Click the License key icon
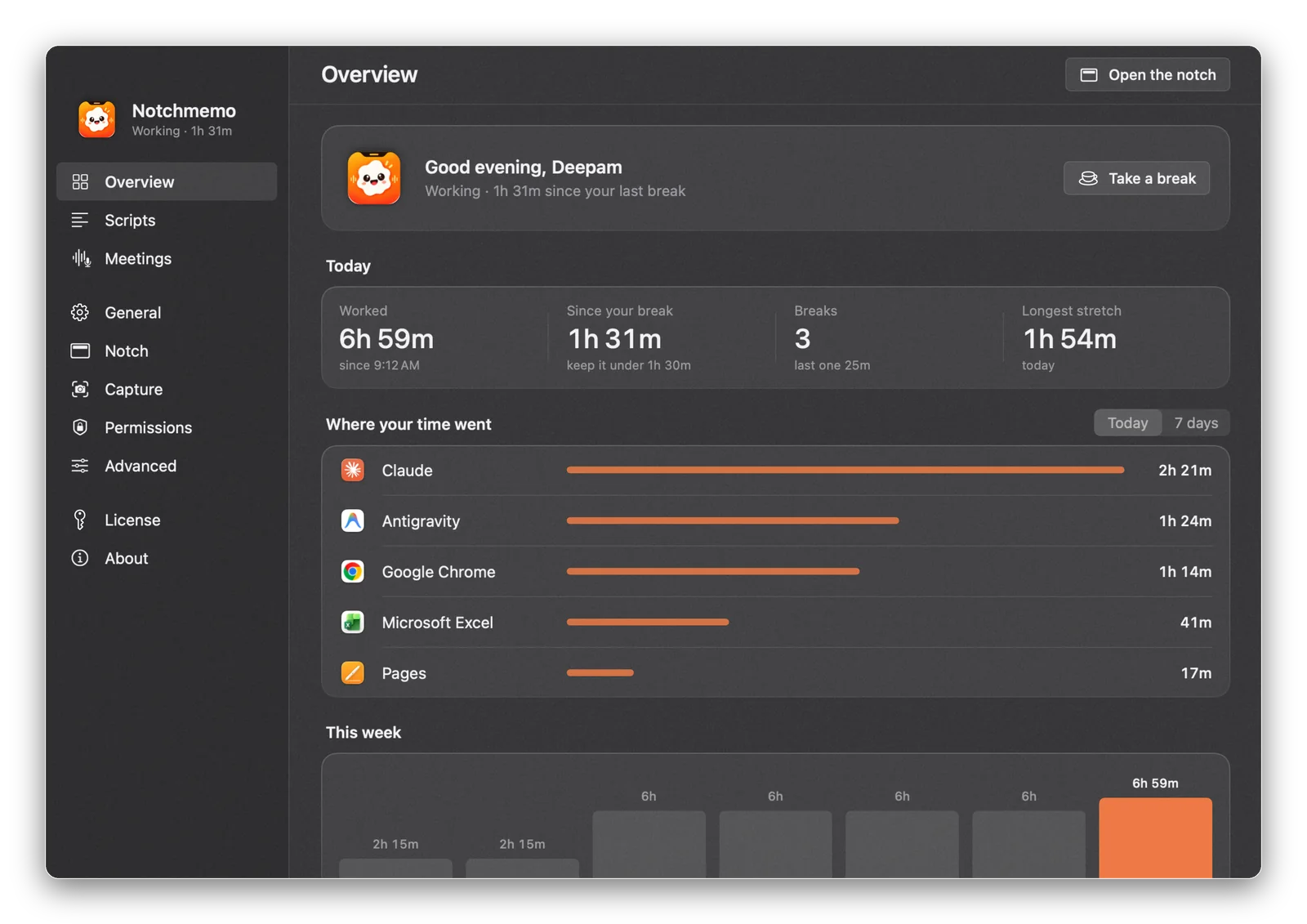This screenshot has height=924, width=1307. [80, 520]
